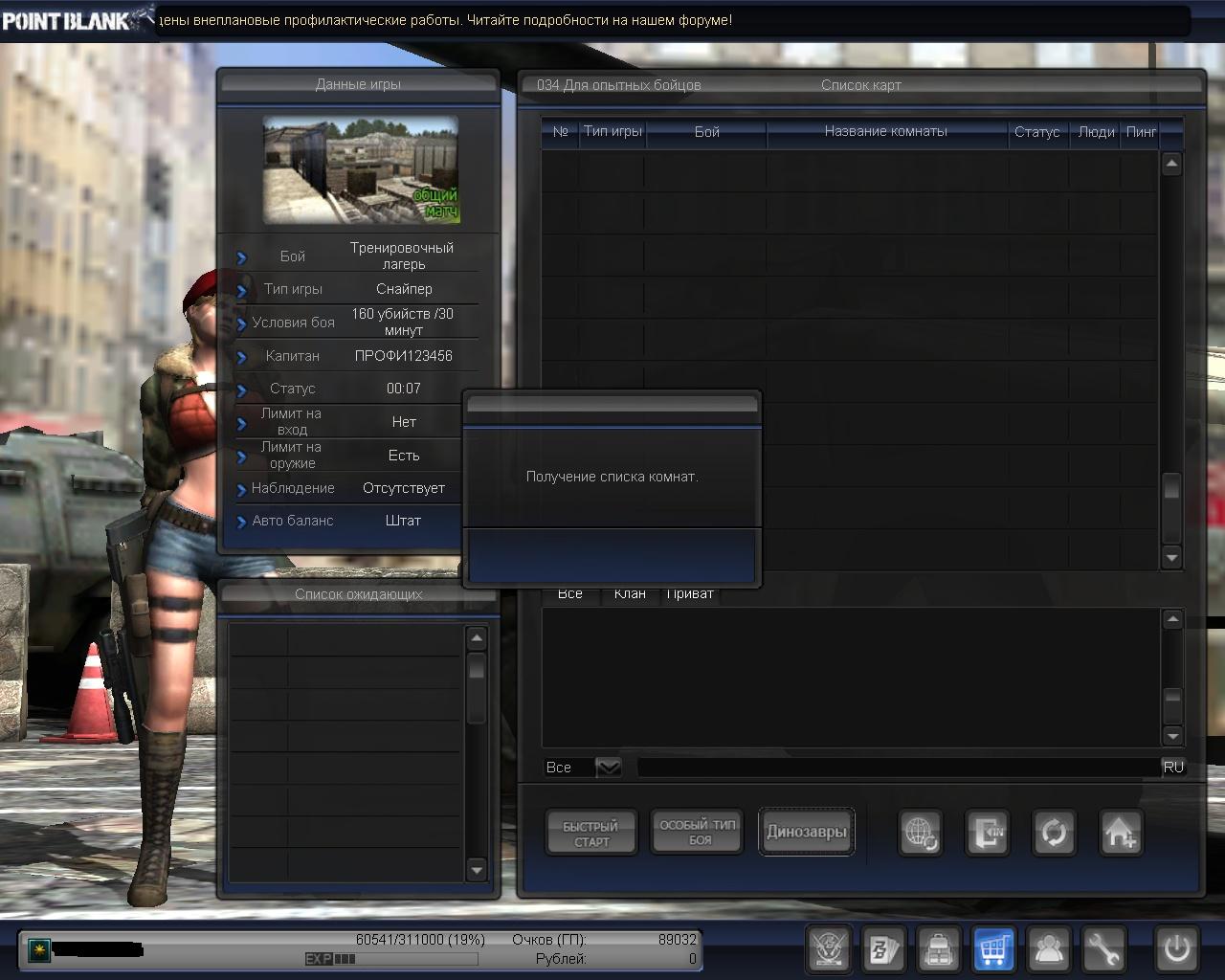
Task: Click waiting list scrollbar down arrow
Action: 477,869
